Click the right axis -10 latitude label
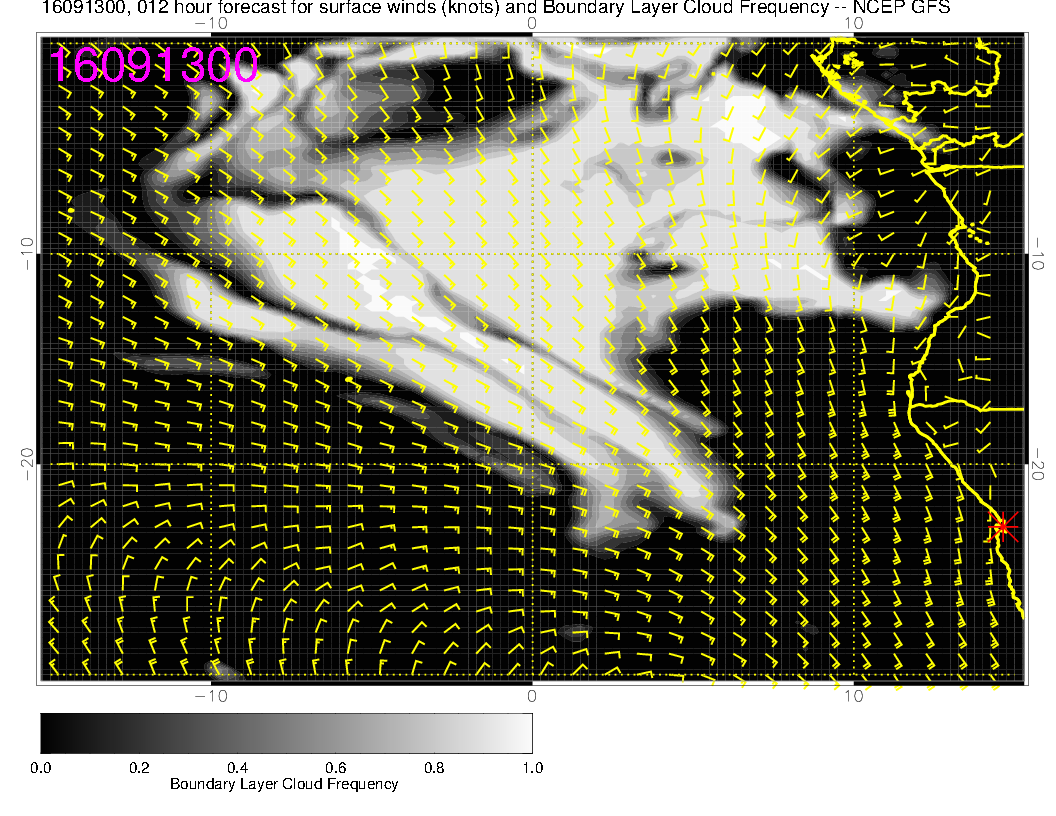 [x=1038, y=253]
